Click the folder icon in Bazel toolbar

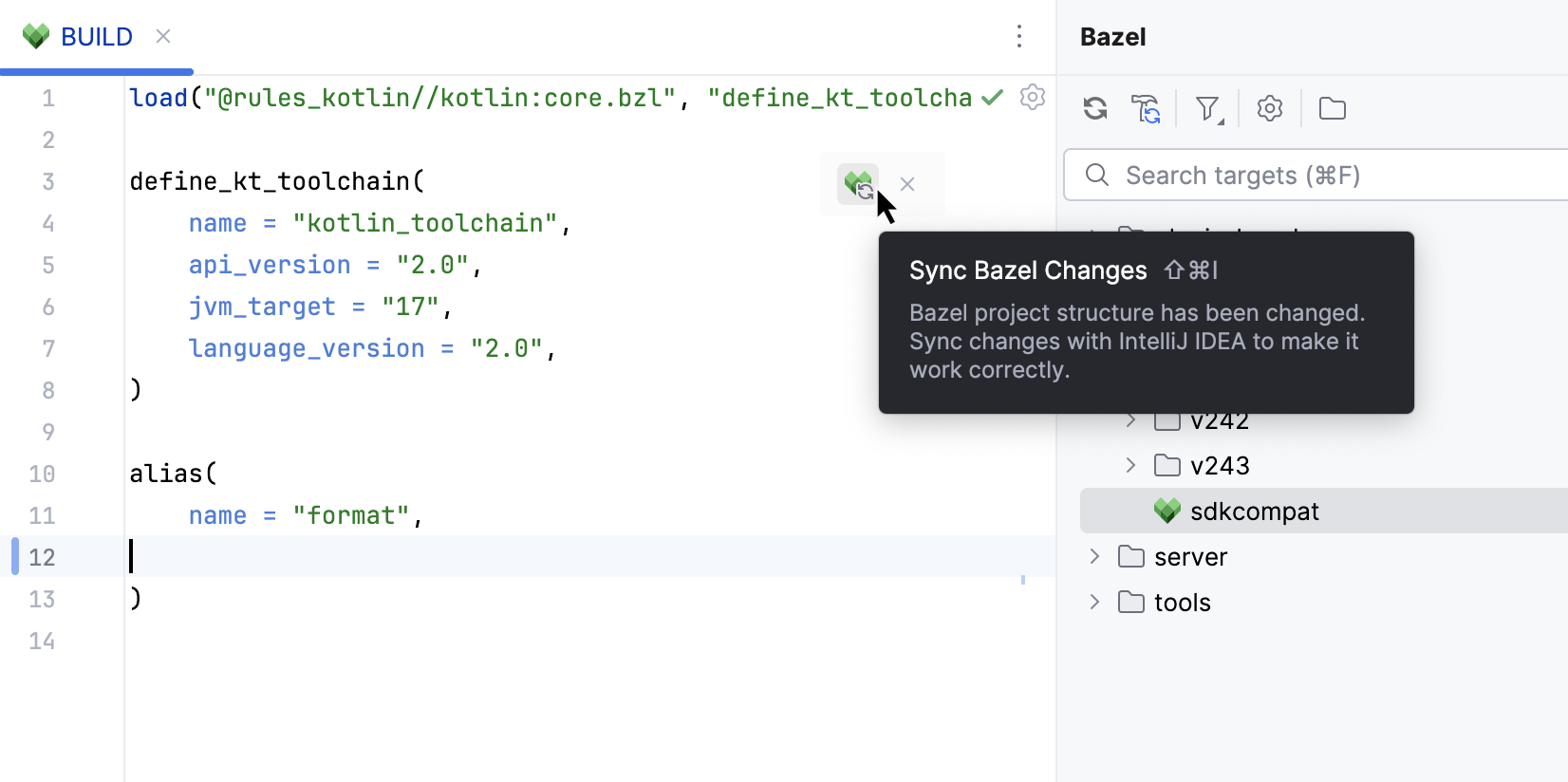pos(1333,109)
